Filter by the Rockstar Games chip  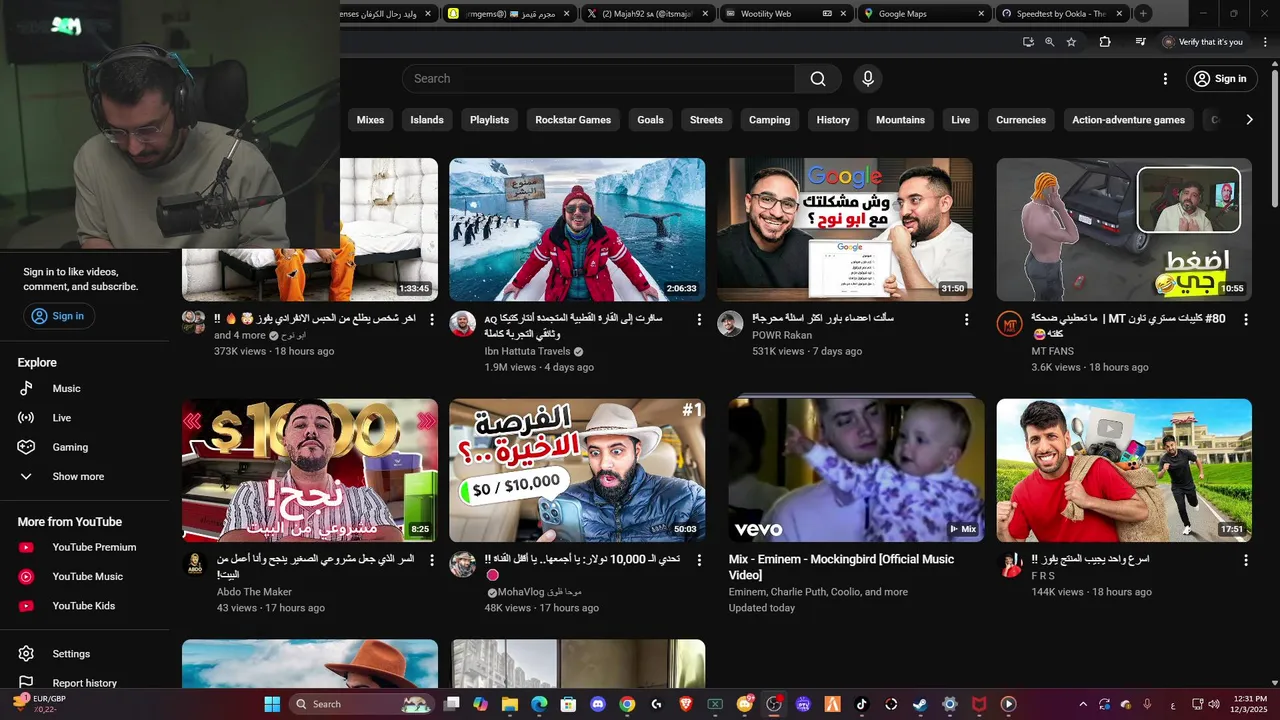(x=573, y=120)
